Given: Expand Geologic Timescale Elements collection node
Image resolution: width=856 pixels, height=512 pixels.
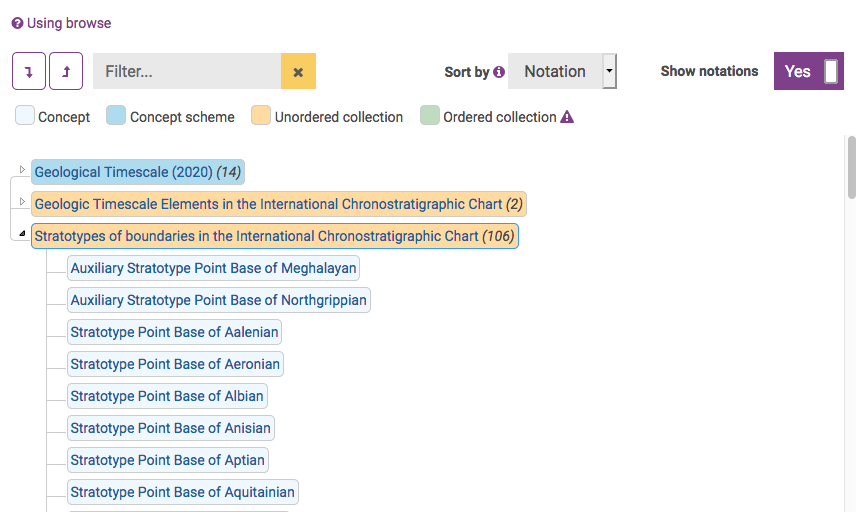Looking at the screenshot, I should [23, 202].
